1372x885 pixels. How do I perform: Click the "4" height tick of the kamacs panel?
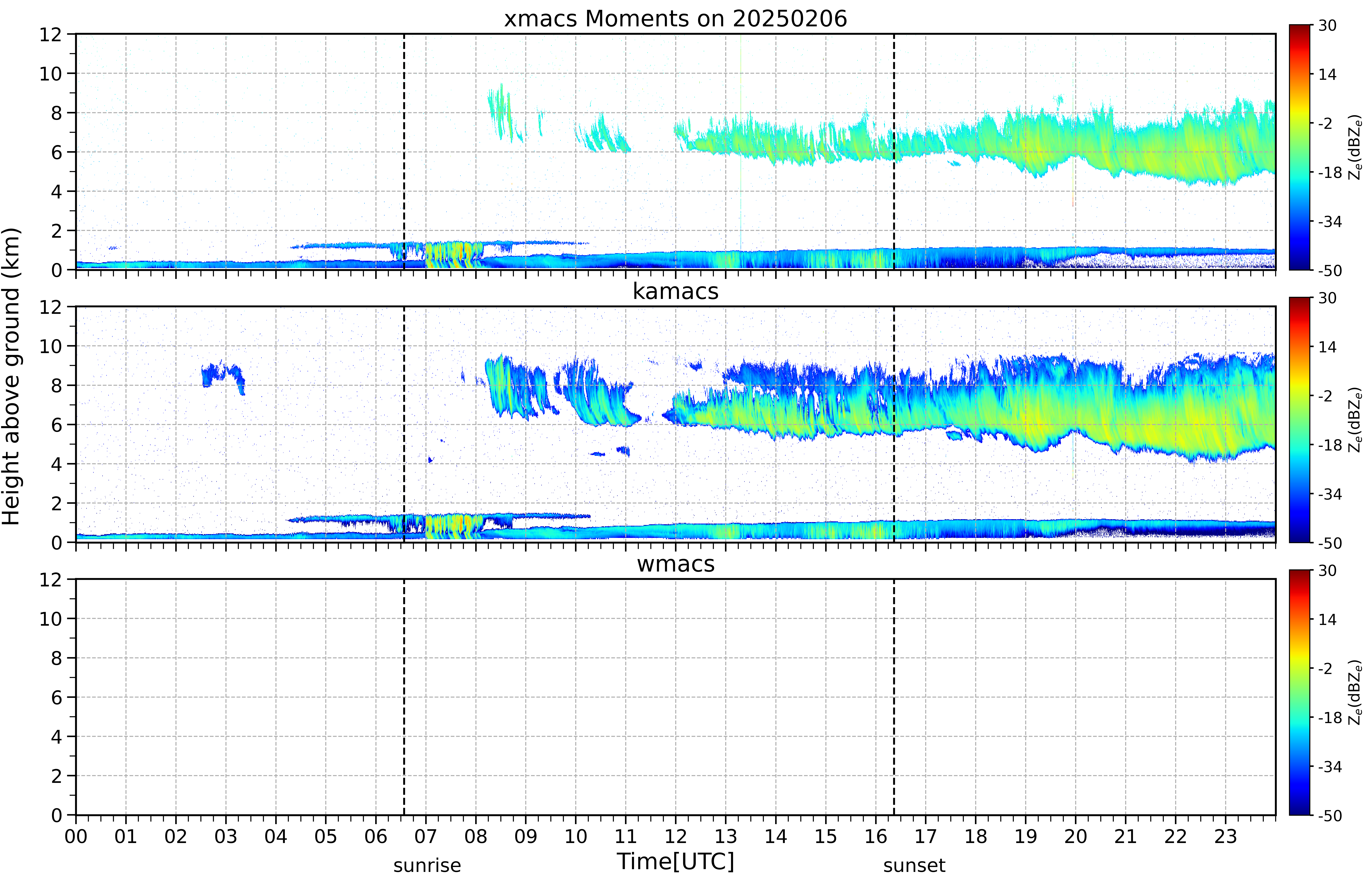56,464
